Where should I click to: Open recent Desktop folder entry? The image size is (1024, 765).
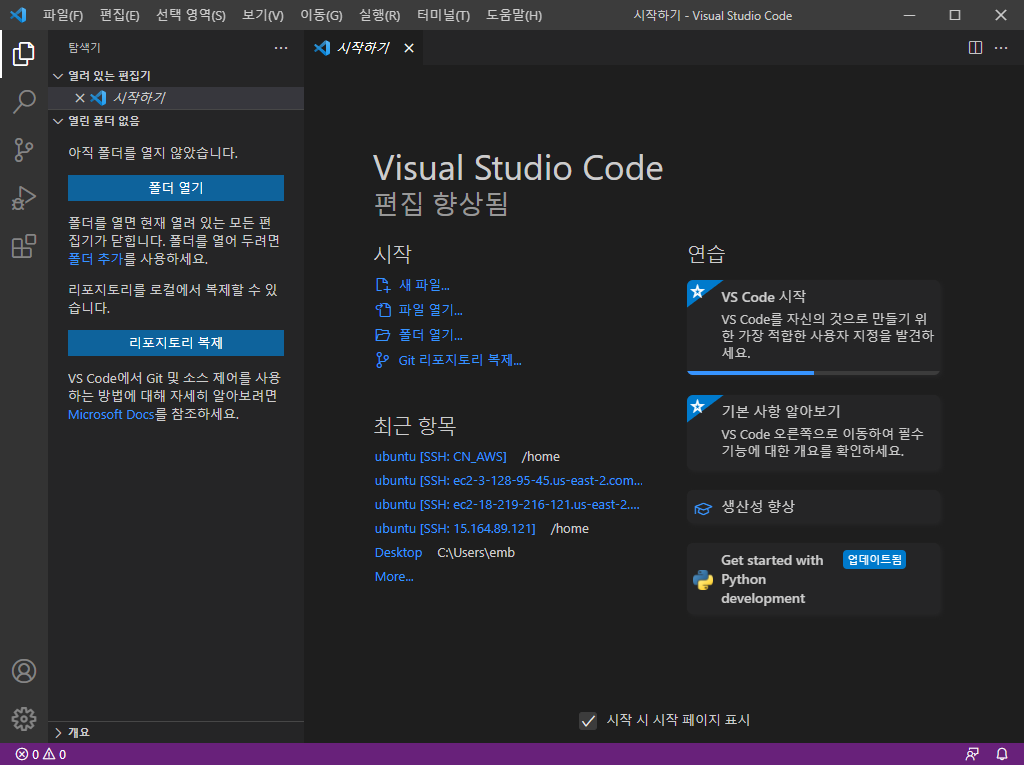click(398, 553)
